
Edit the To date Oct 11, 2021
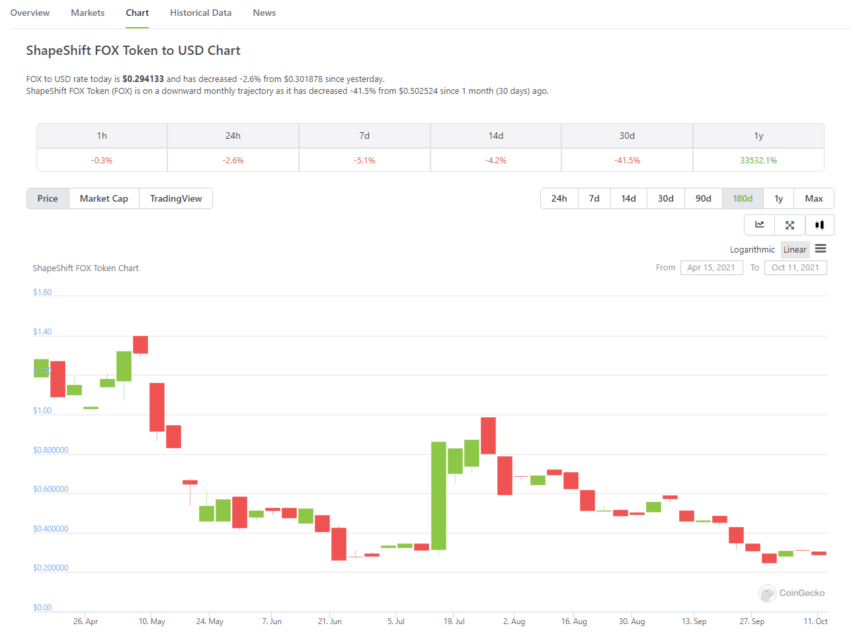tap(795, 267)
